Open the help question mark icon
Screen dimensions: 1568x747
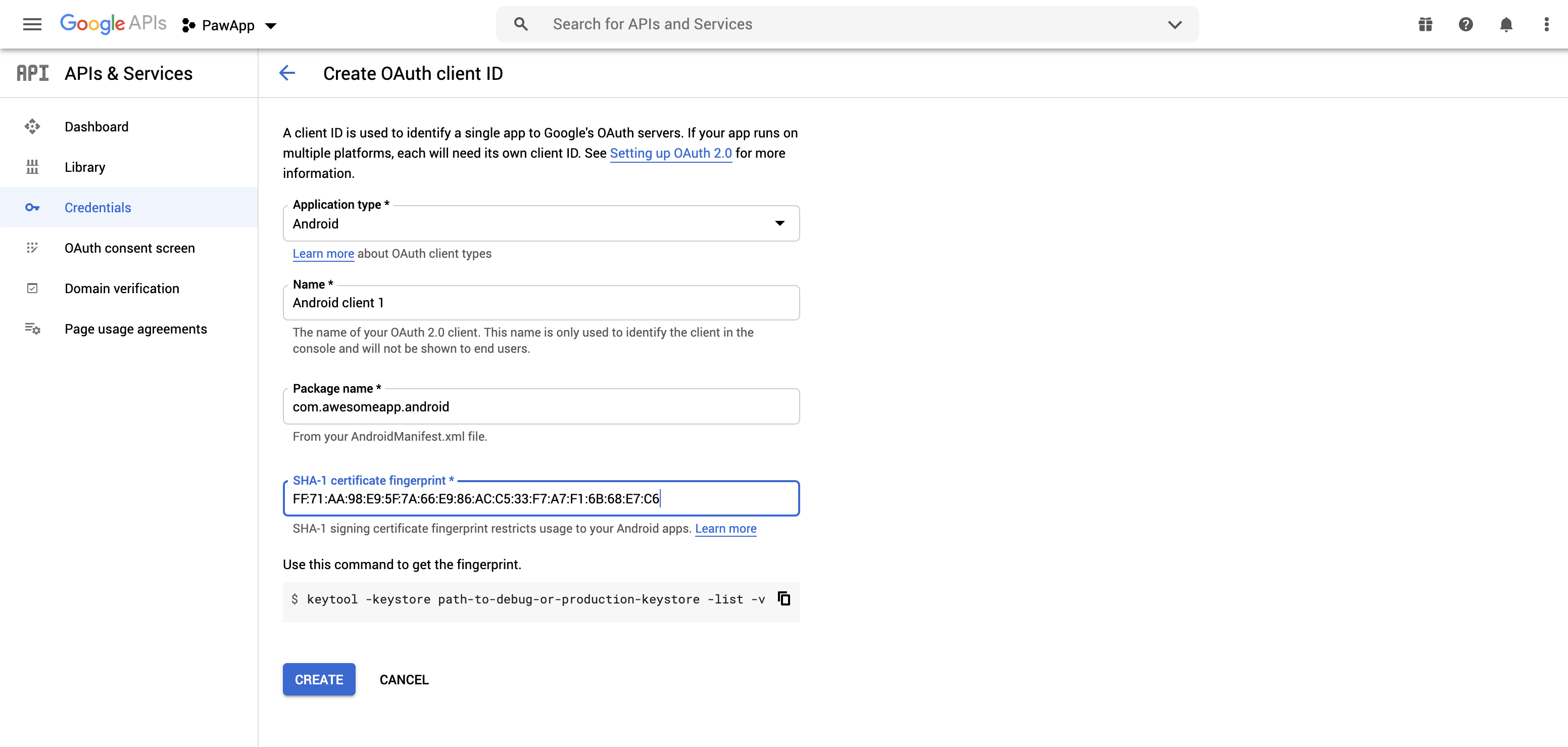(x=1465, y=24)
